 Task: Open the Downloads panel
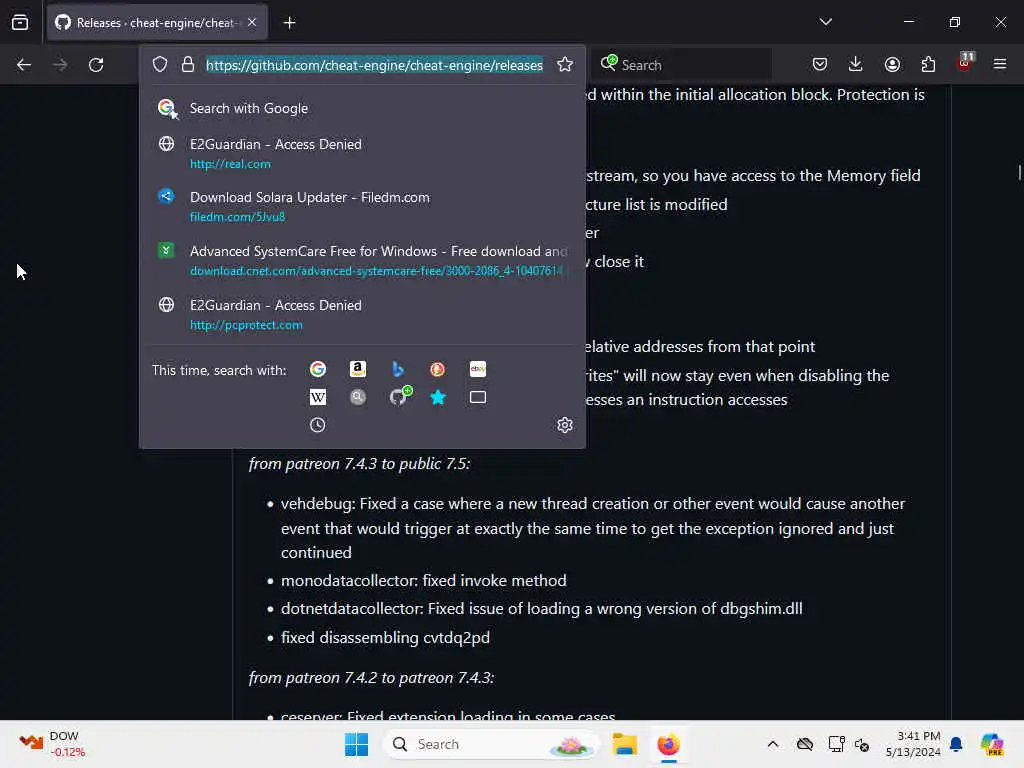856,65
